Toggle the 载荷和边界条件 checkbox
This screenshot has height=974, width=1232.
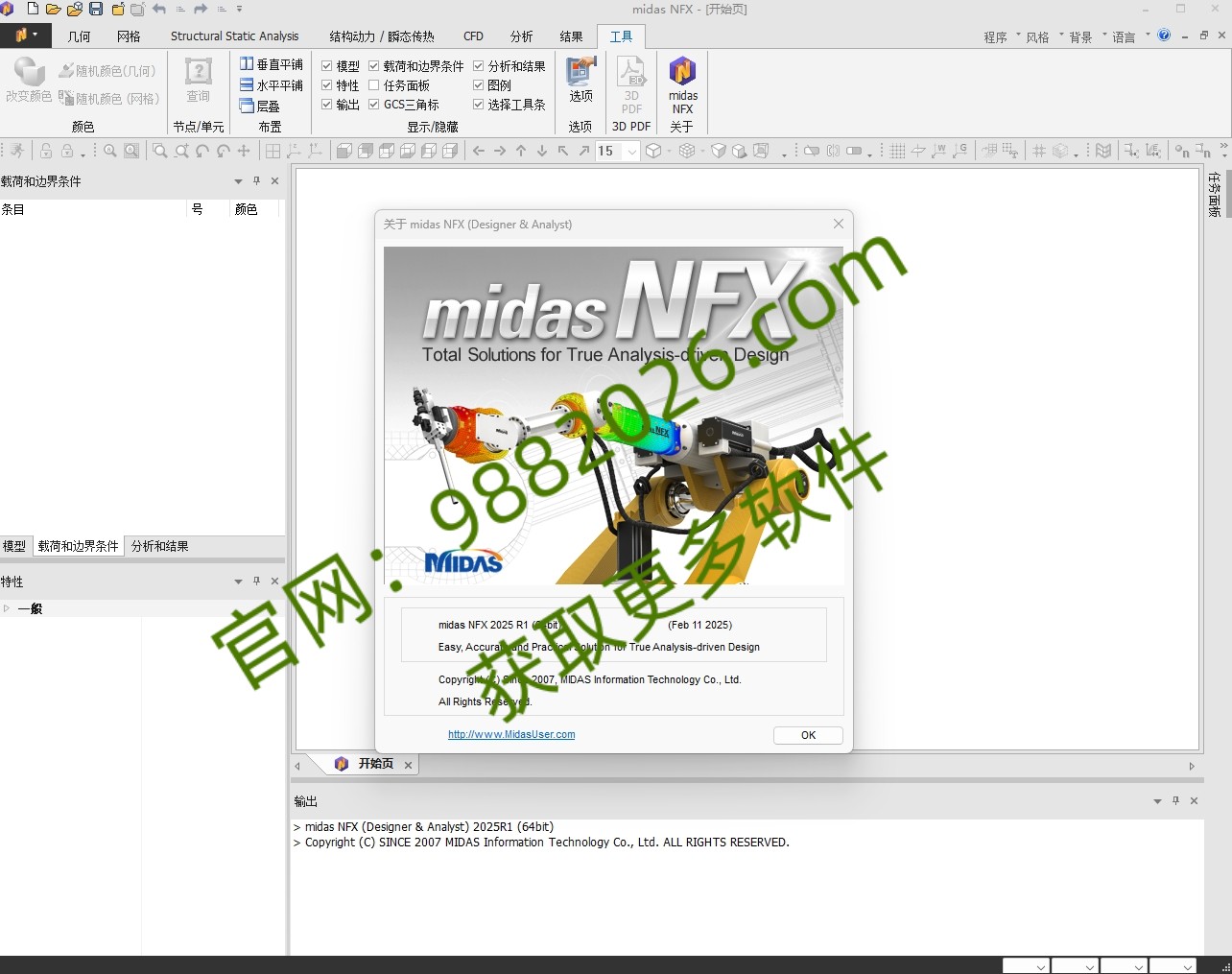374,65
